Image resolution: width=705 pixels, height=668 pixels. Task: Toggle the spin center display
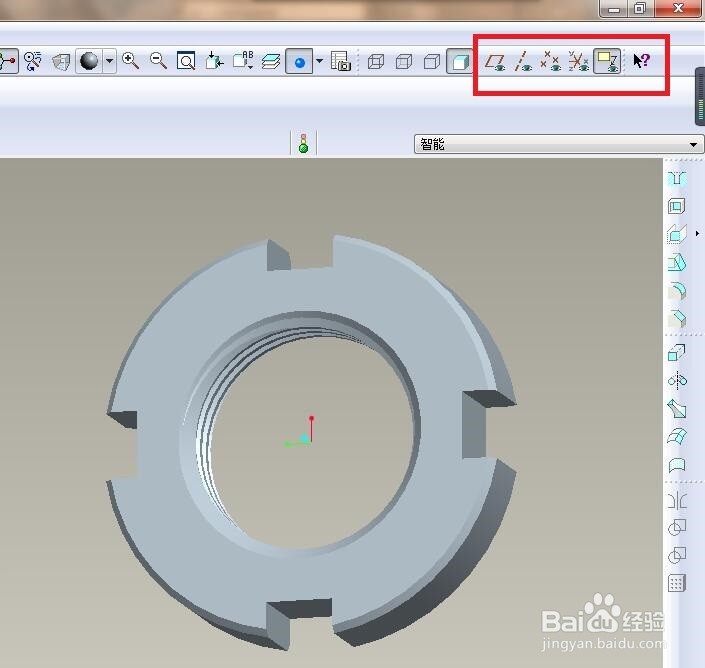8,61
